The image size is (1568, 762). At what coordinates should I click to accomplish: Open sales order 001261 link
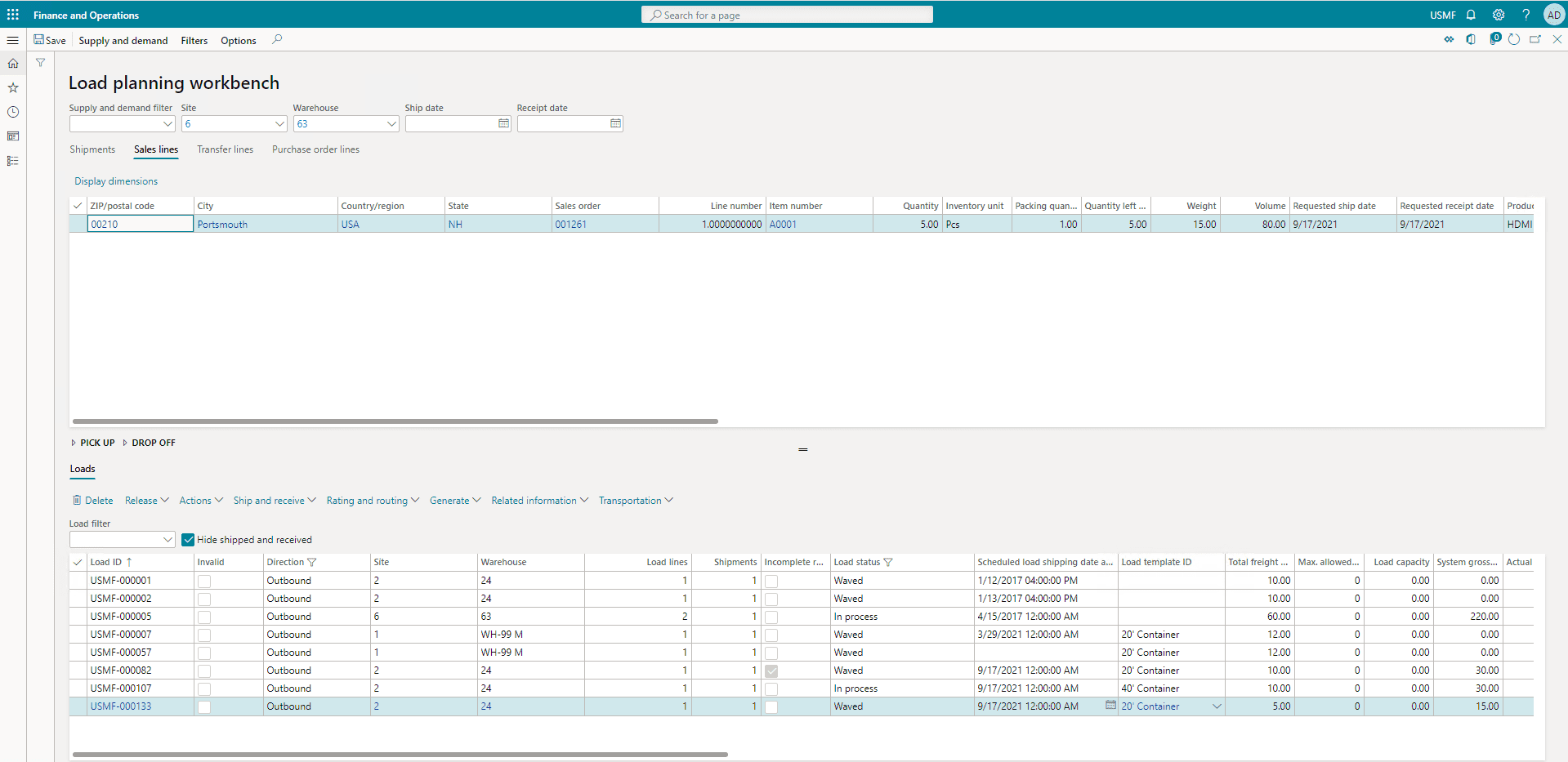pos(571,224)
